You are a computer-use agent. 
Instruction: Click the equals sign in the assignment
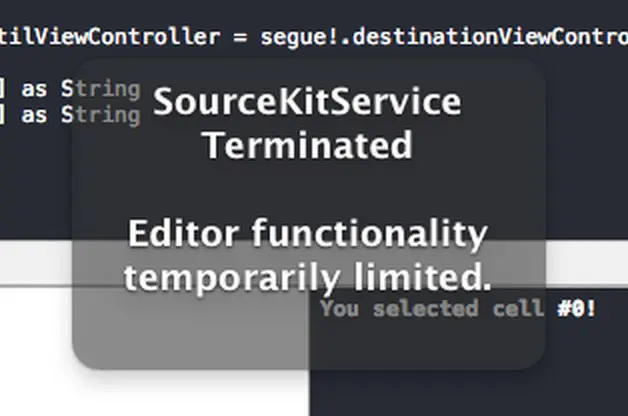pos(240,38)
